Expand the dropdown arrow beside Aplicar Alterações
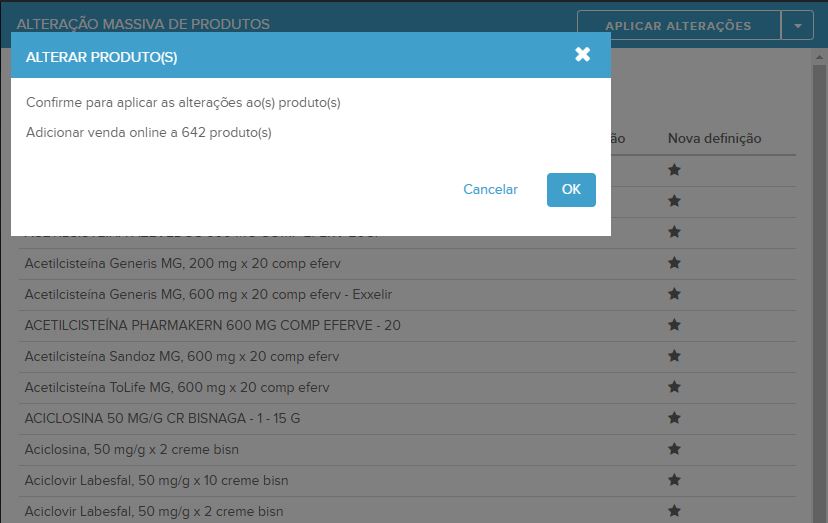This screenshot has height=523, width=828. (x=797, y=26)
